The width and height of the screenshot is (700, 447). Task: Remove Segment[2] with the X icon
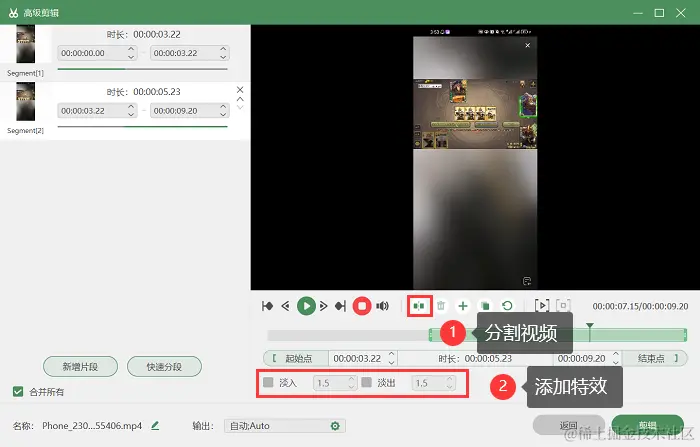(240, 90)
